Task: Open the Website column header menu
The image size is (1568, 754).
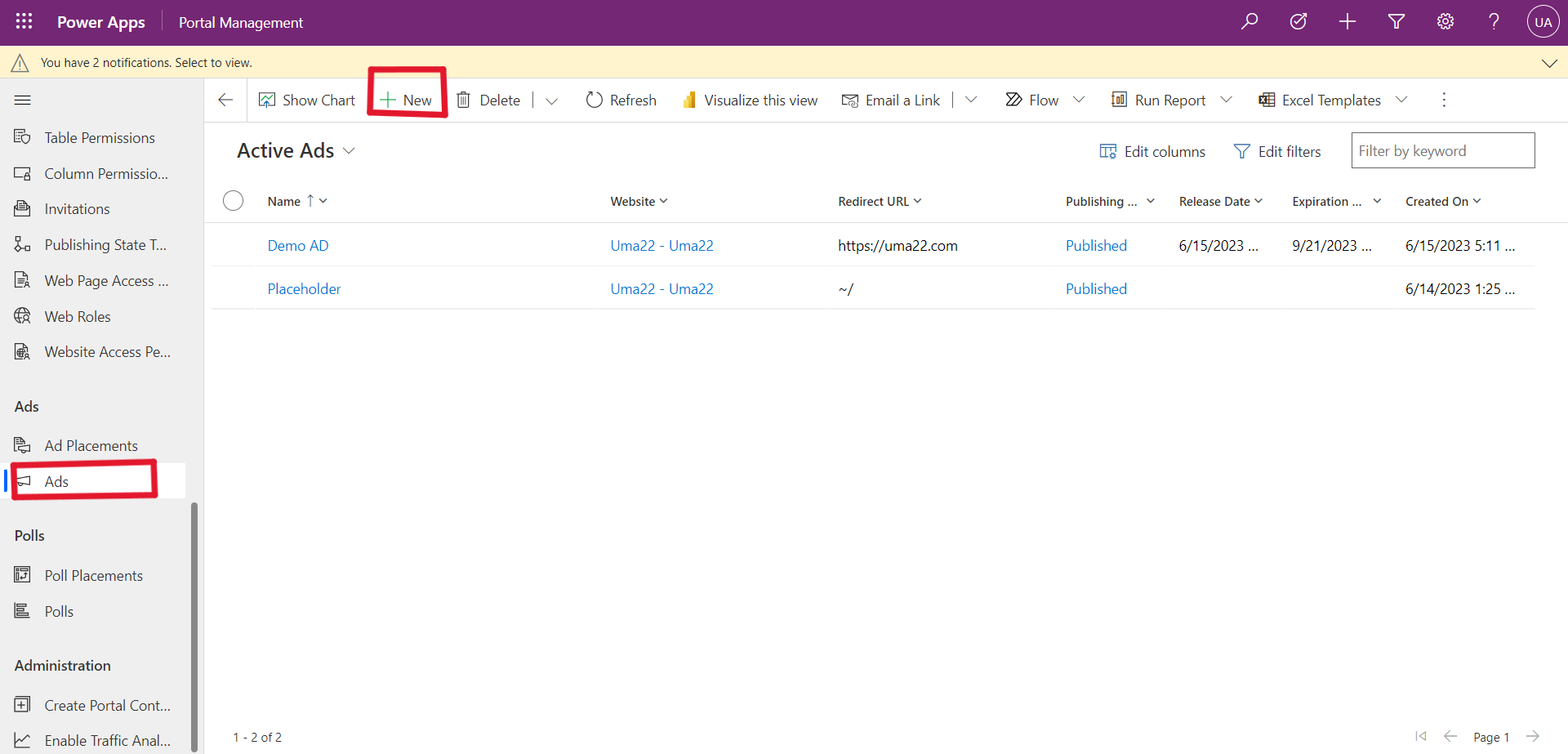Action: (x=639, y=201)
